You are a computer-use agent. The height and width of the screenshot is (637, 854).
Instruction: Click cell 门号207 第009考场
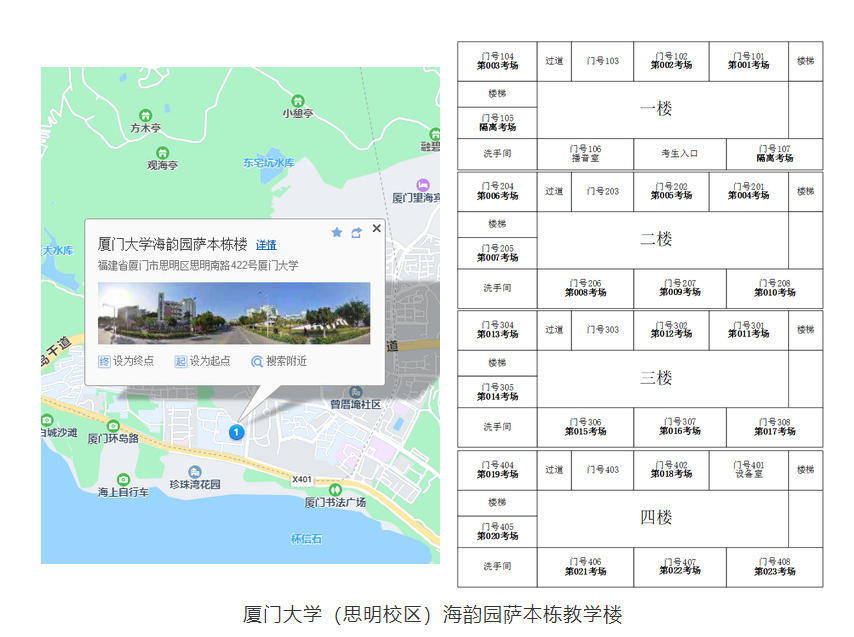coord(680,288)
